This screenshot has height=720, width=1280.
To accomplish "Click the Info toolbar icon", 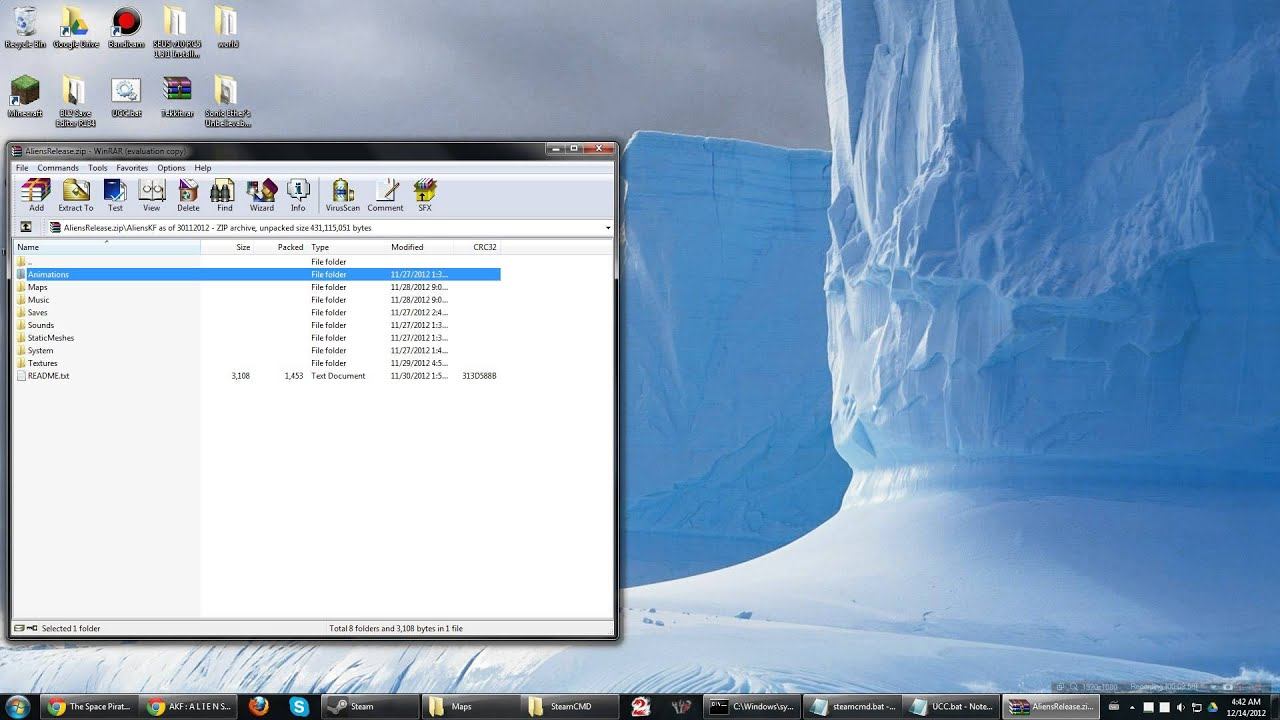I will (x=298, y=195).
